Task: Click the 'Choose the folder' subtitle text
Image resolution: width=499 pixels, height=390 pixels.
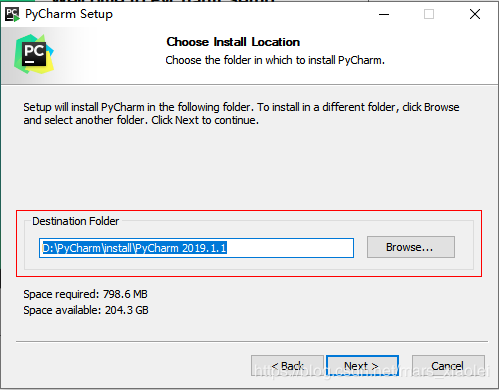Action: 275,60
